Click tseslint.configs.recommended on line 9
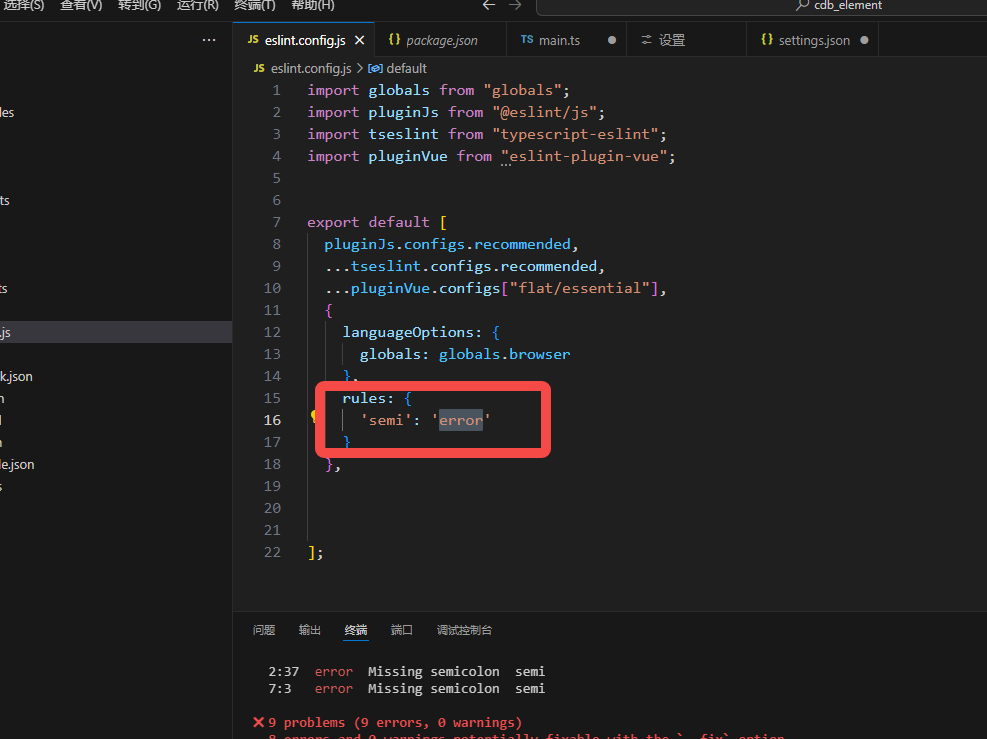The height and width of the screenshot is (739, 987). 473,266
